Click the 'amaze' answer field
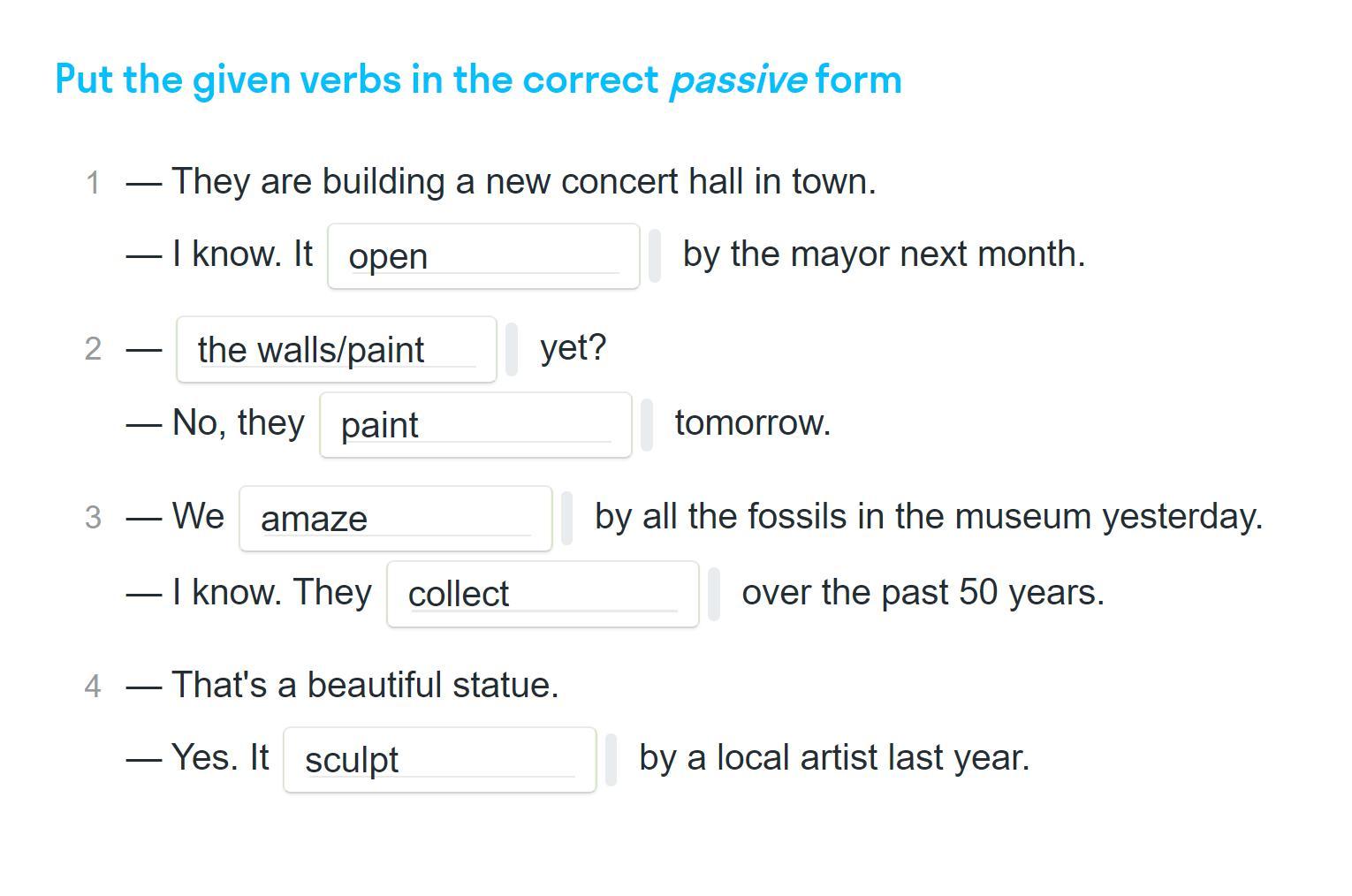The width and height of the screenshot is (1352, 896). click(396, 519)
